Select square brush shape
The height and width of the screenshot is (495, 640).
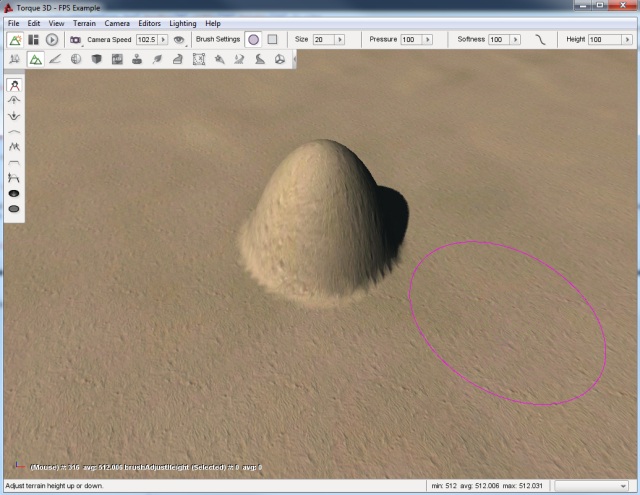coord(272,40)
